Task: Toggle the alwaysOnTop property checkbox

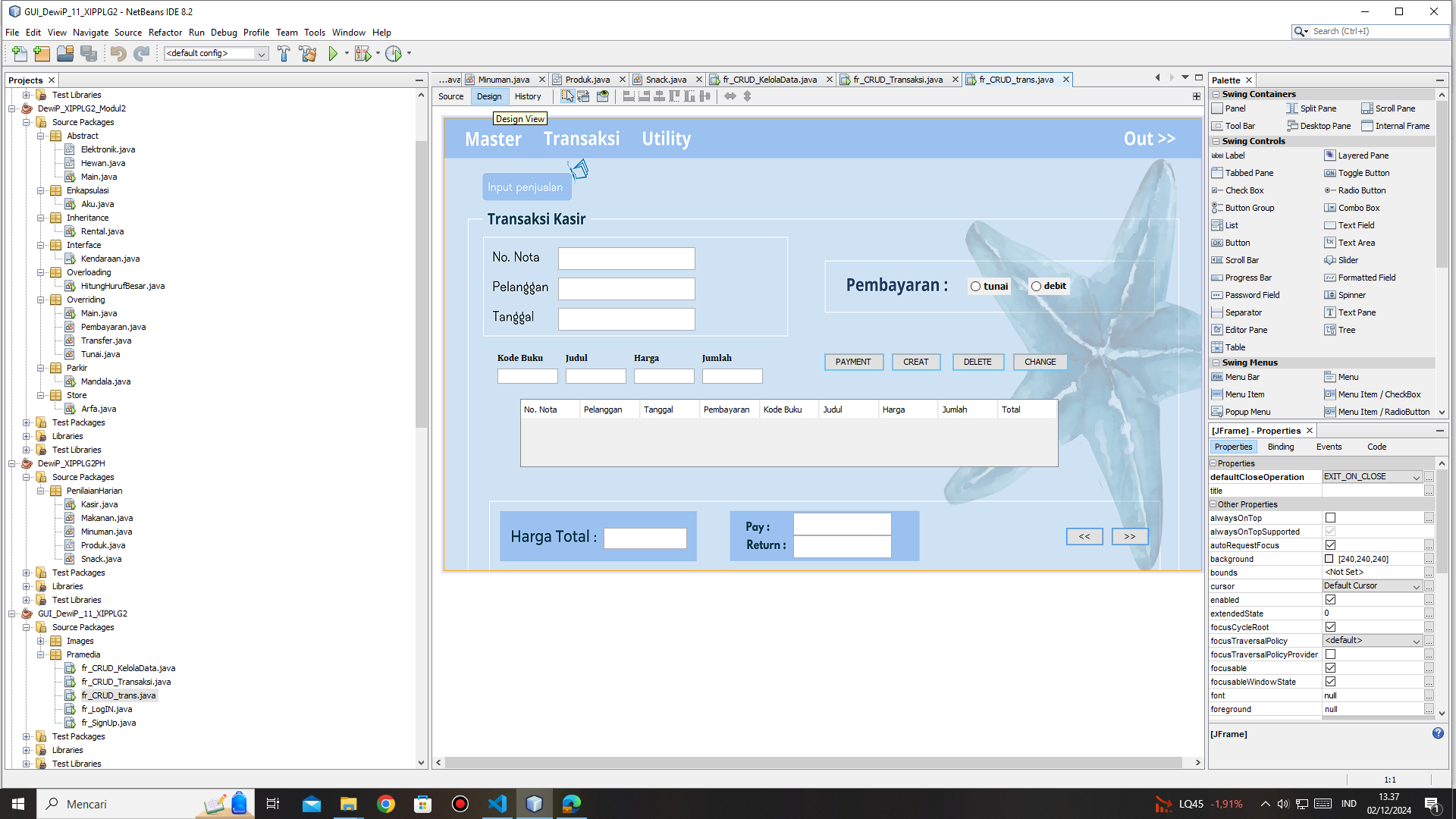Action: point(1330,518)
